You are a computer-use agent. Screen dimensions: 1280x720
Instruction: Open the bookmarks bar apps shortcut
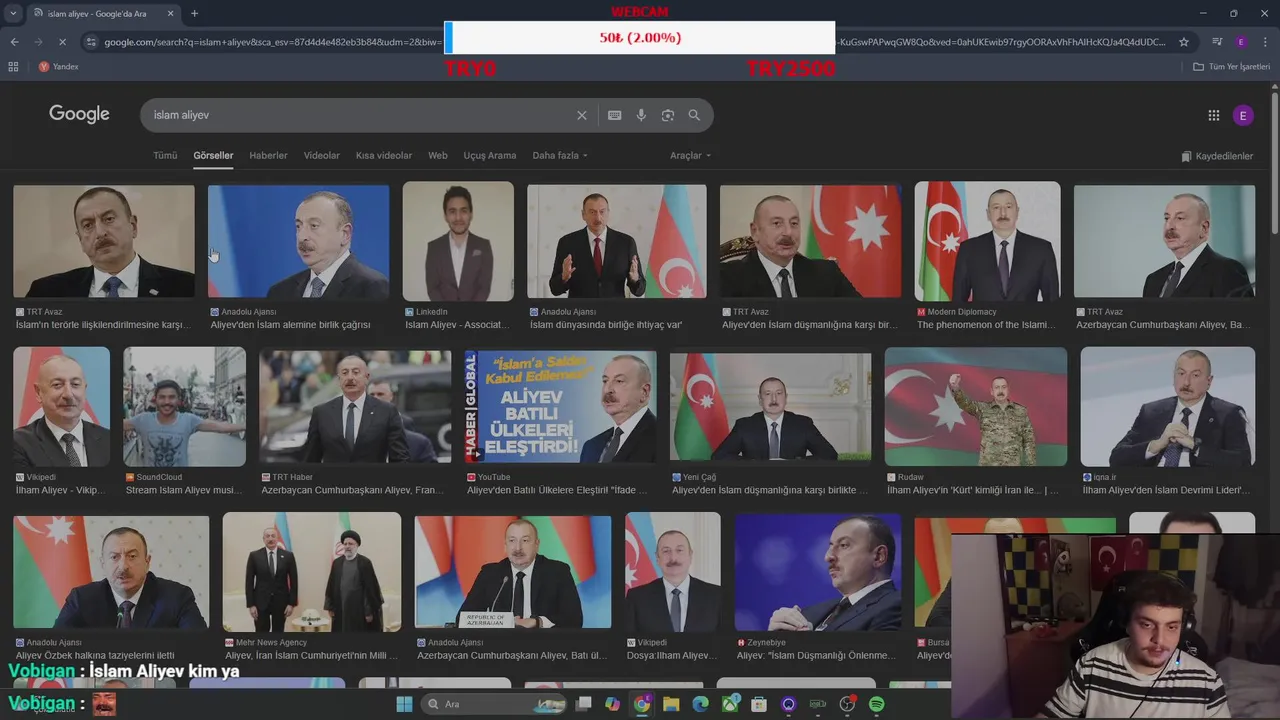click(13, 66)
